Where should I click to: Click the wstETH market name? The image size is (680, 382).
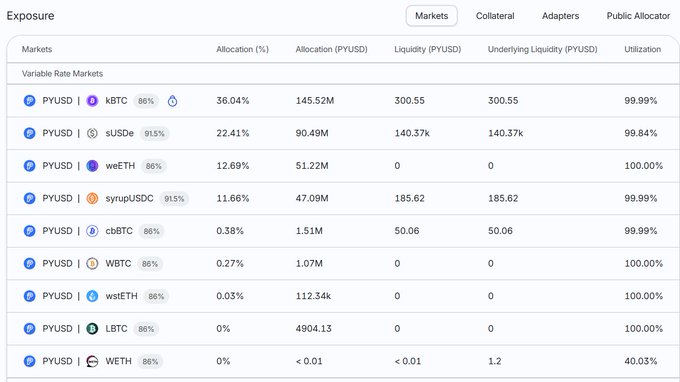[121, 296]
